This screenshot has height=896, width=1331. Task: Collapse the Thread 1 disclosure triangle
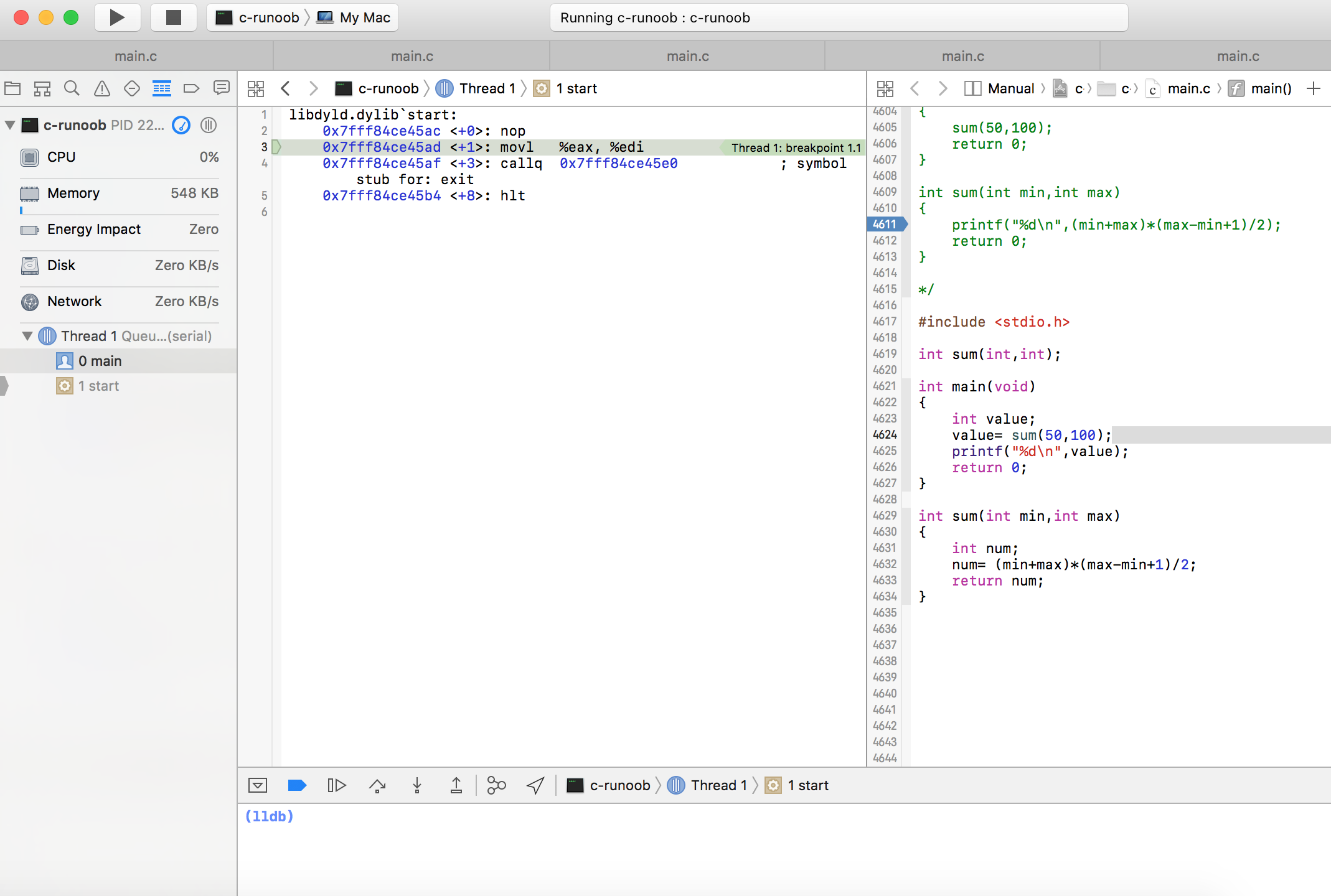(x=27, y=336)
